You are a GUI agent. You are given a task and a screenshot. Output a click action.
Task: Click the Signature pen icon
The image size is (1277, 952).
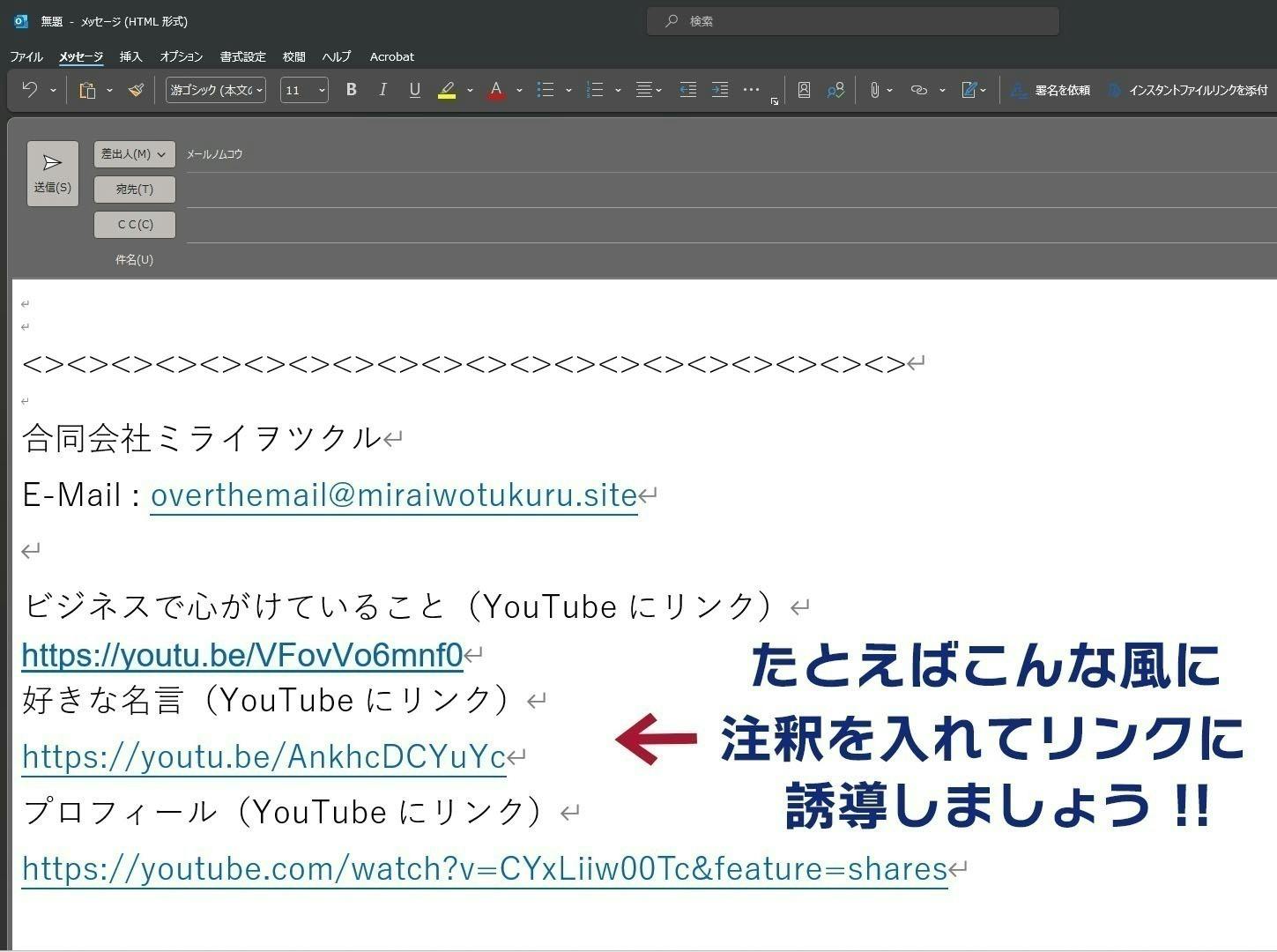tap(969, 90)
